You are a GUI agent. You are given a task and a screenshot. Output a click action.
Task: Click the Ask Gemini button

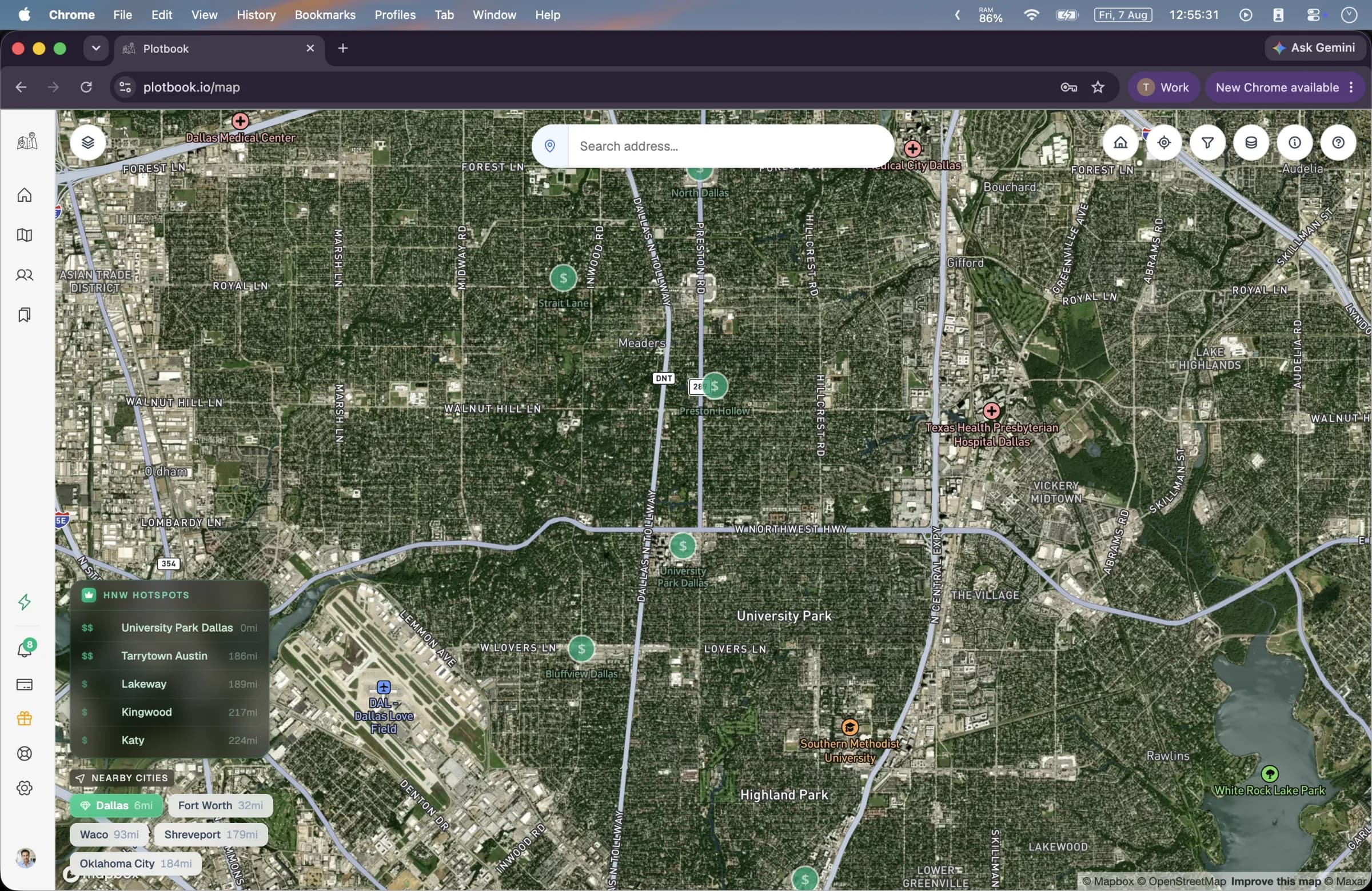[1314, 48]
